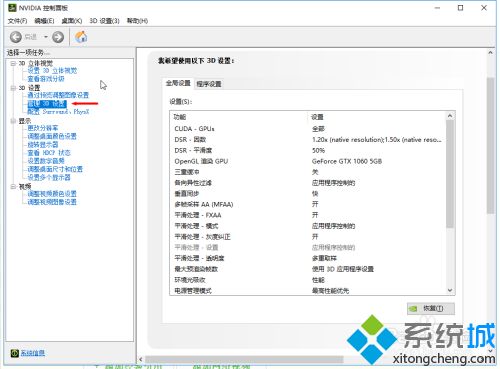Select 查看 HDCP 状态 task

pos(49,153)
